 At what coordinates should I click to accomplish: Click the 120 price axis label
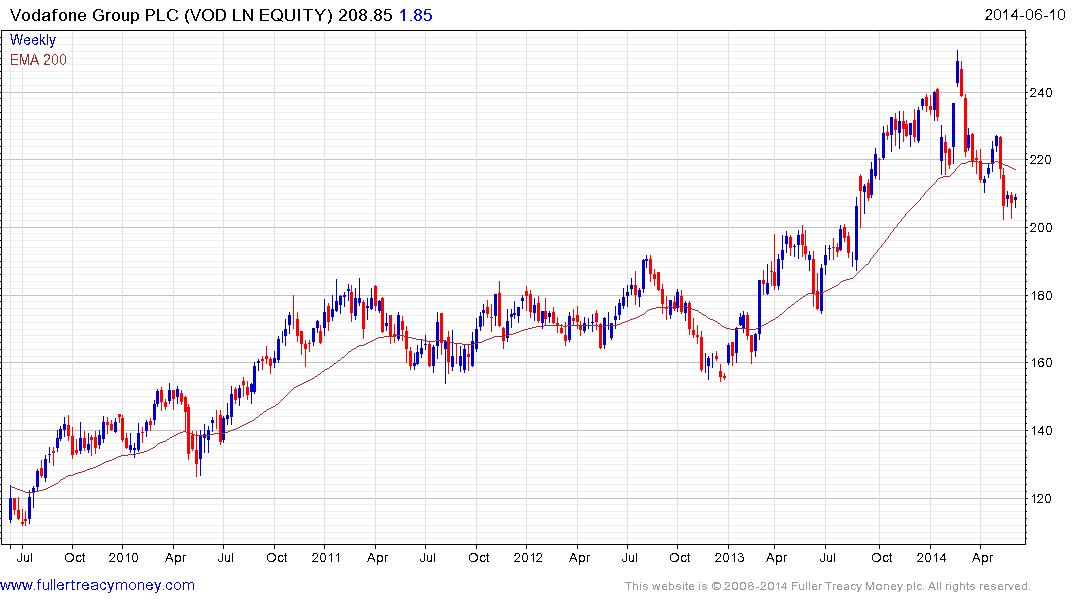click(x=1041, y=499)
